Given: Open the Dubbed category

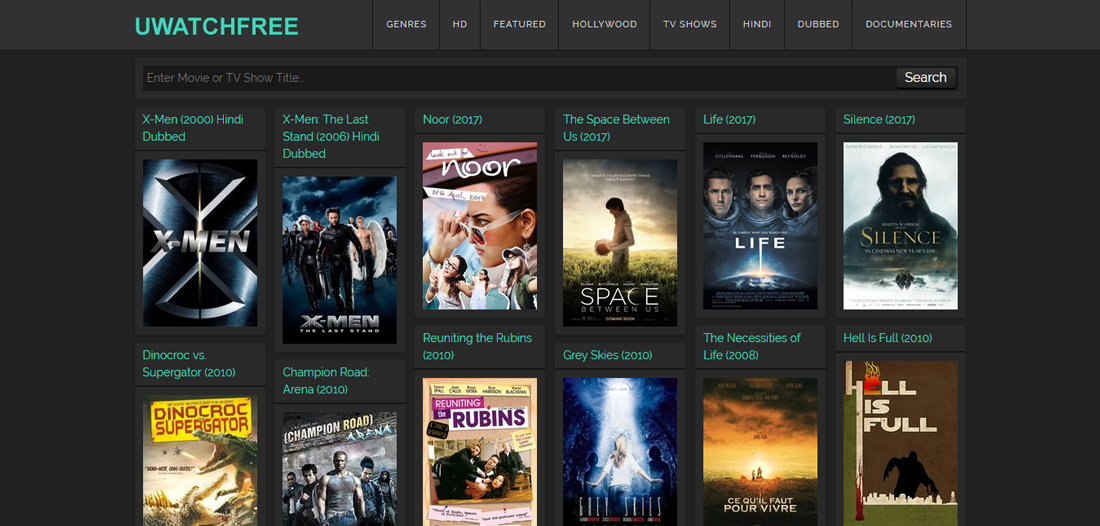Looking at the screenshot, I should coord(818,25).
